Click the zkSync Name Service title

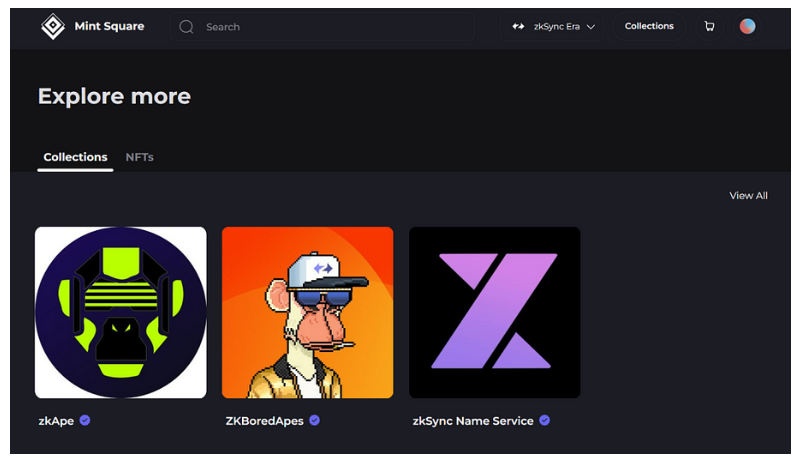(x=473, y=421)
